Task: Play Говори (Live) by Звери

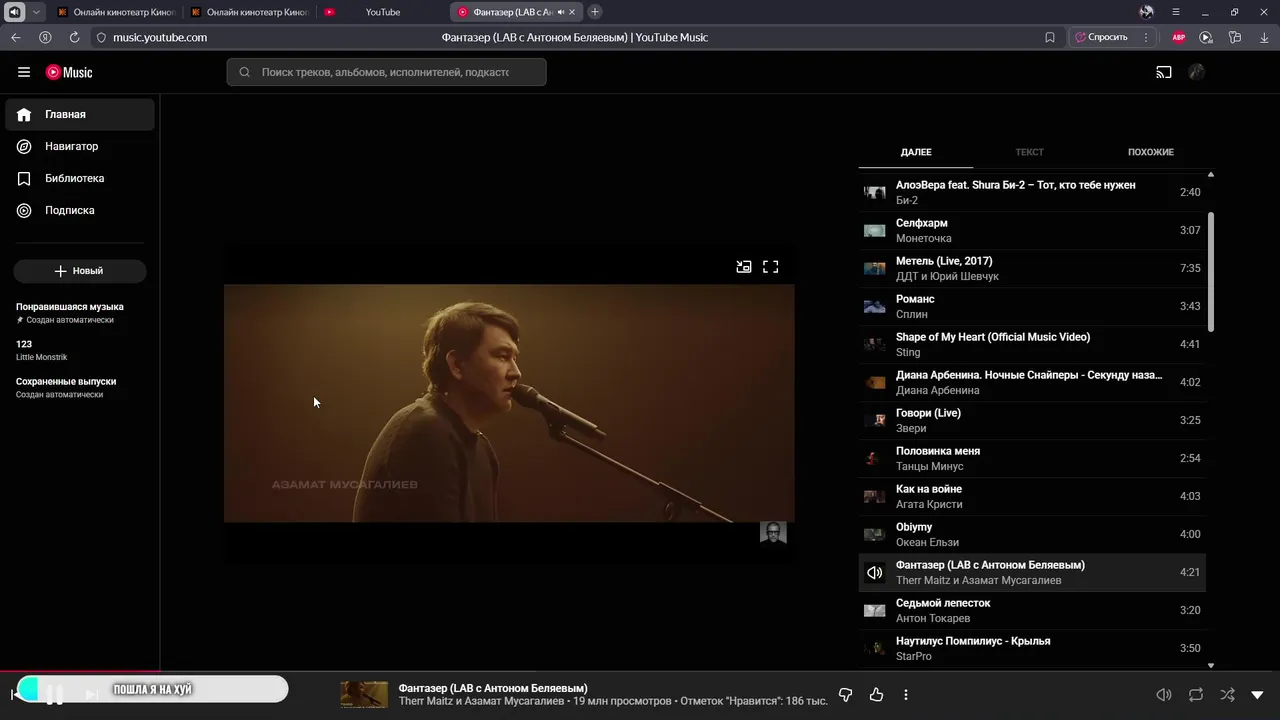Action: point(1032,420)
